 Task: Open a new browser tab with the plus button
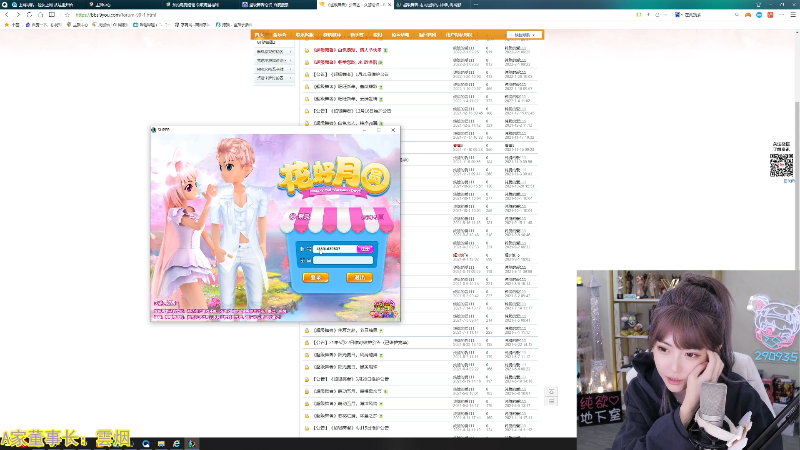(476, 5)
